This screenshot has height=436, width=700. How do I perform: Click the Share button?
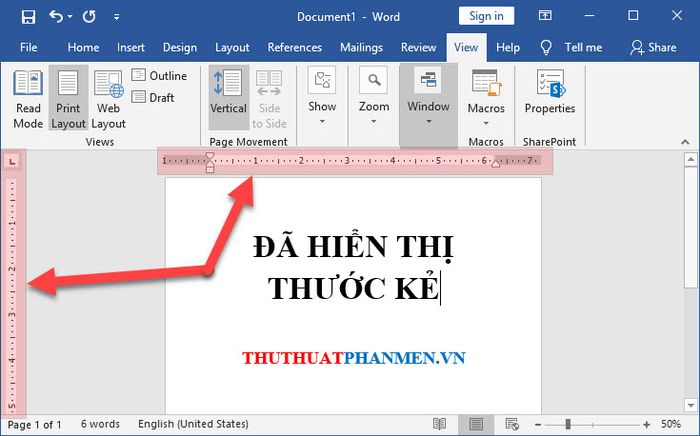653,47
